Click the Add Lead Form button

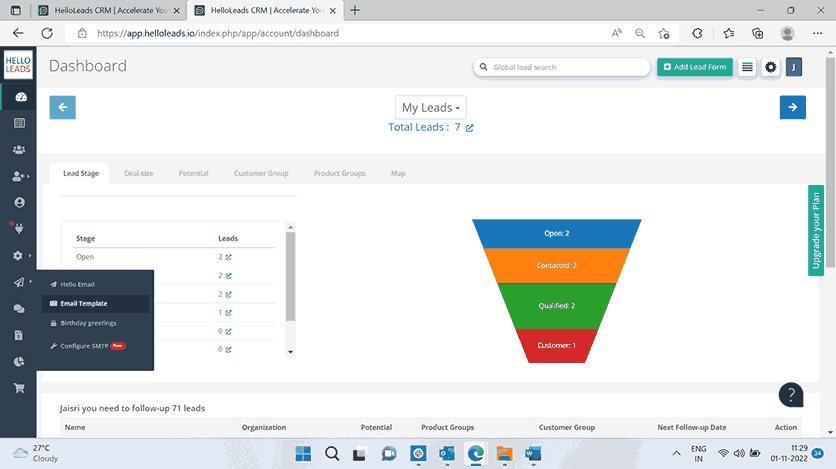(x=695, y=67)
